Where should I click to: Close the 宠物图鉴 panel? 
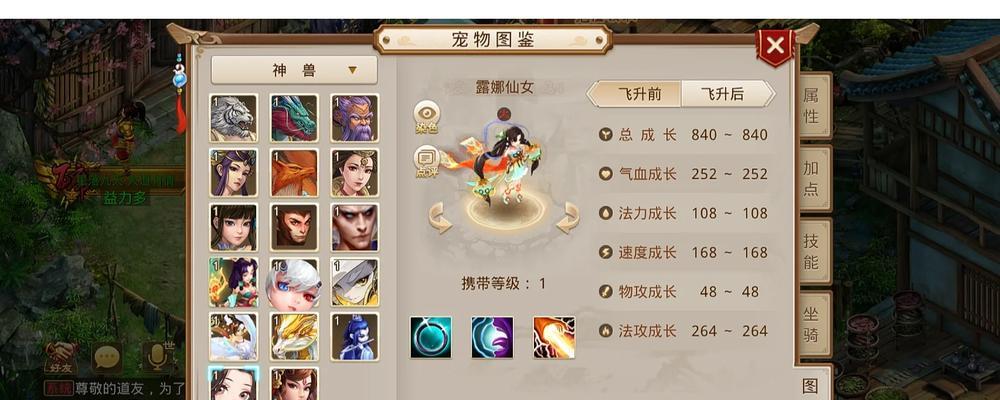pyautogui.click(x=776, y=47)
